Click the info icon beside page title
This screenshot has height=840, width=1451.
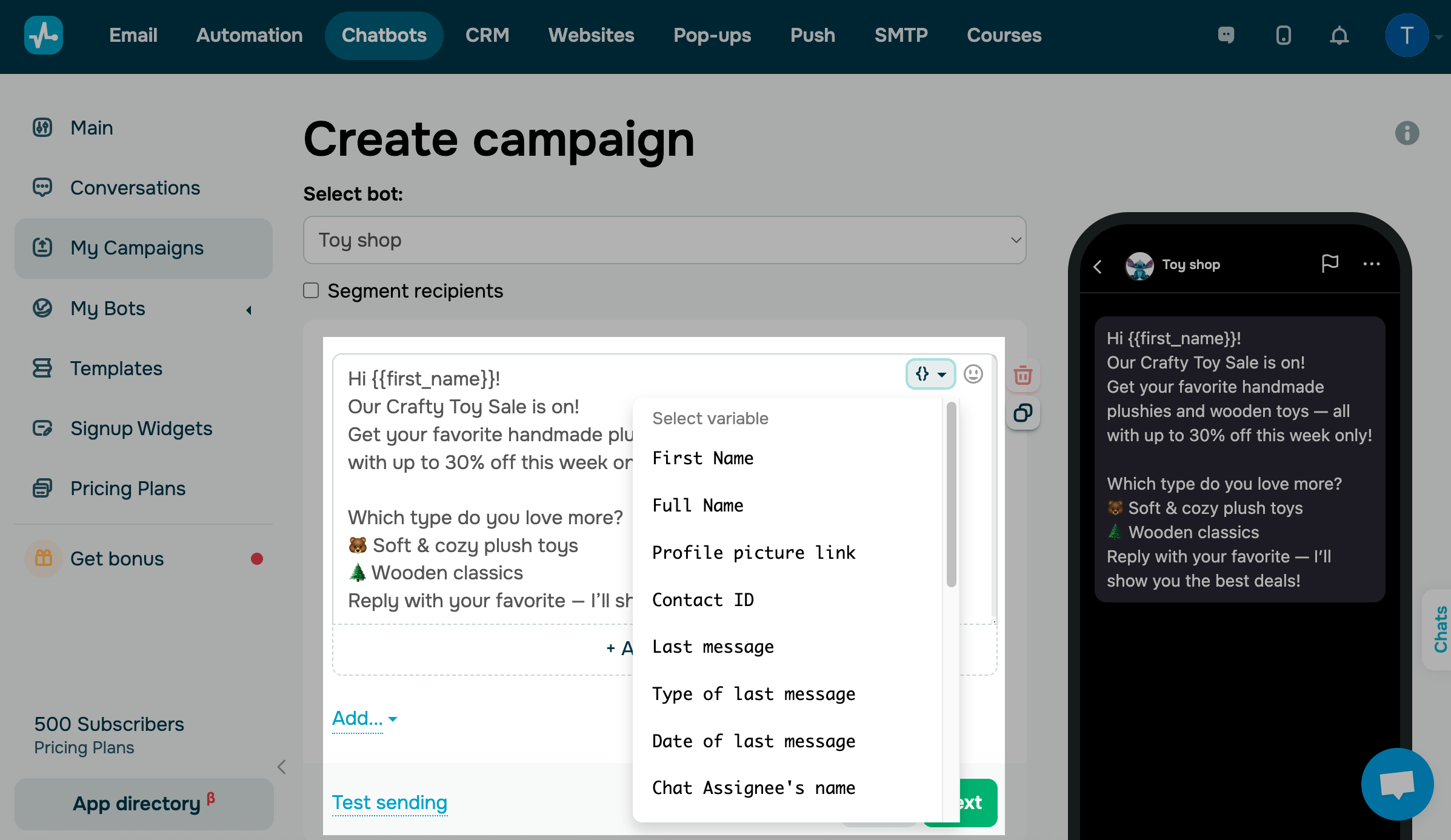point(1407,133)
